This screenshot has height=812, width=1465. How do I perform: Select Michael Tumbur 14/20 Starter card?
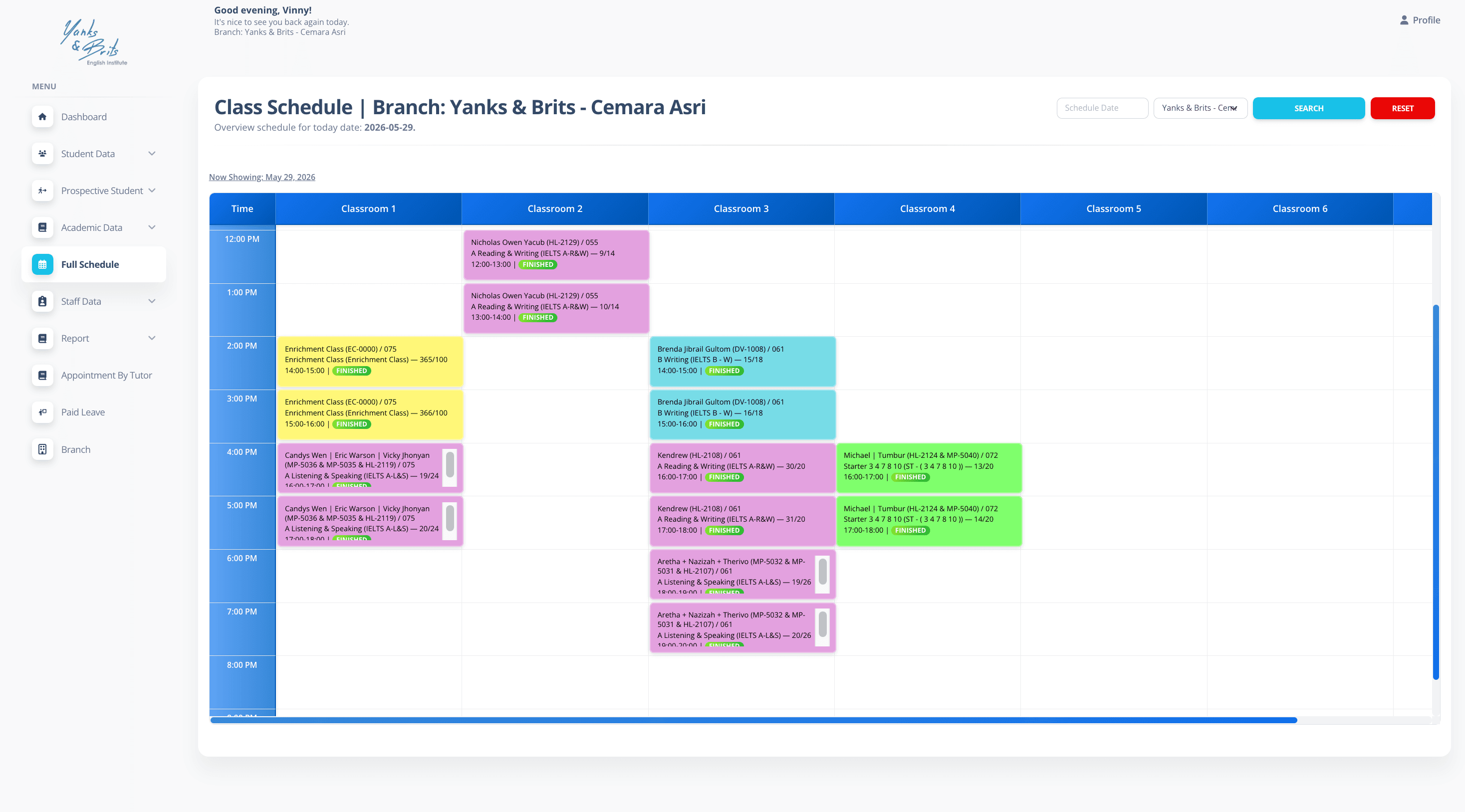pos(928,520)
